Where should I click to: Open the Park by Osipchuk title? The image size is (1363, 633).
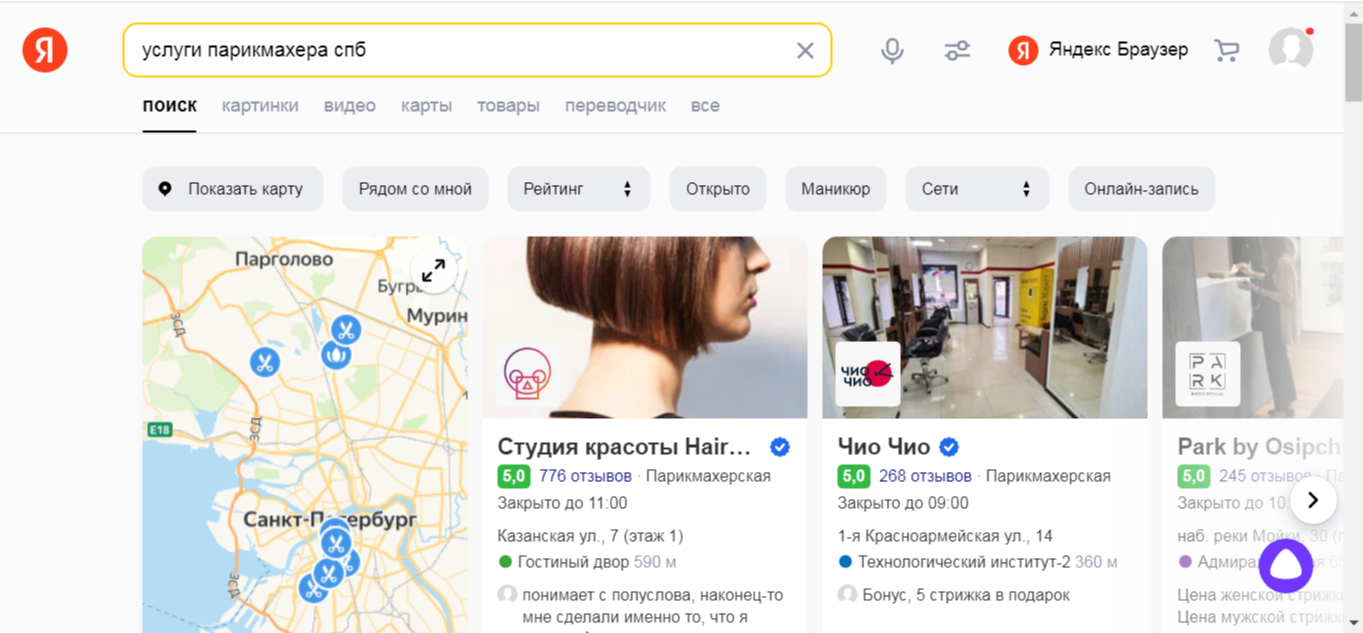point(1260,447)
